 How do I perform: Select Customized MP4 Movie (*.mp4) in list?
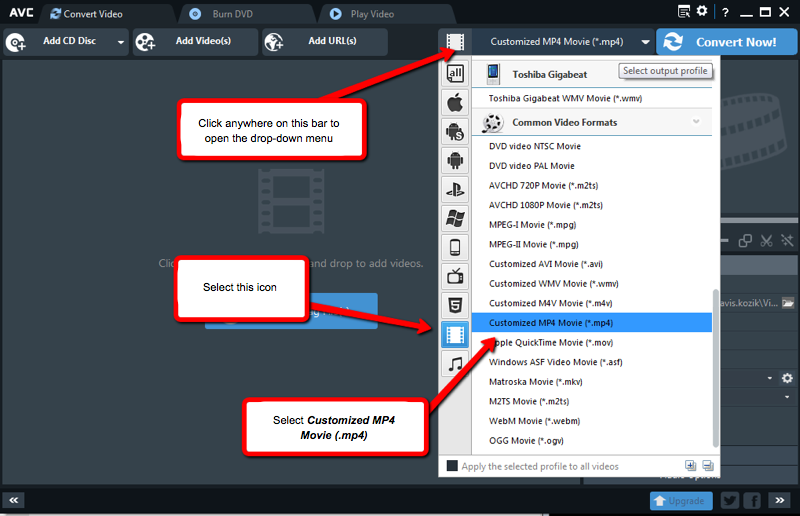point(592,323)
